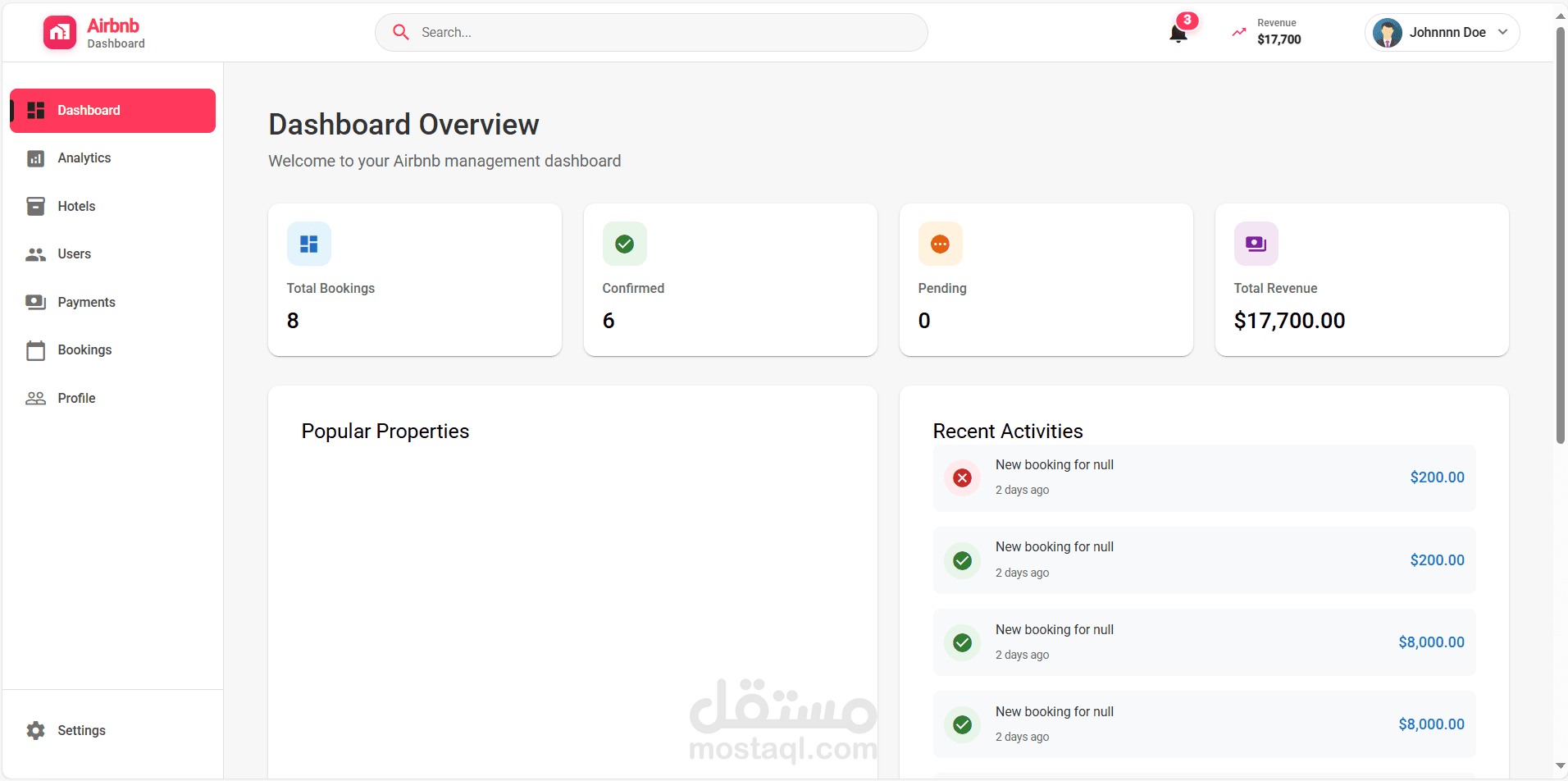Click the Settings gear icon in sidebar
This screenshot has height=781, width=1568.
coord(36,730)
